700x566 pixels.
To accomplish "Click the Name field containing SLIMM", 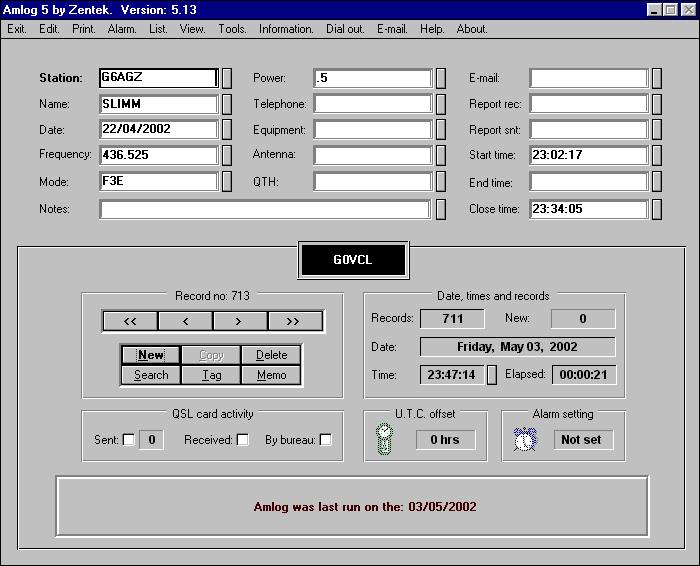I will [x=159, y=104].
